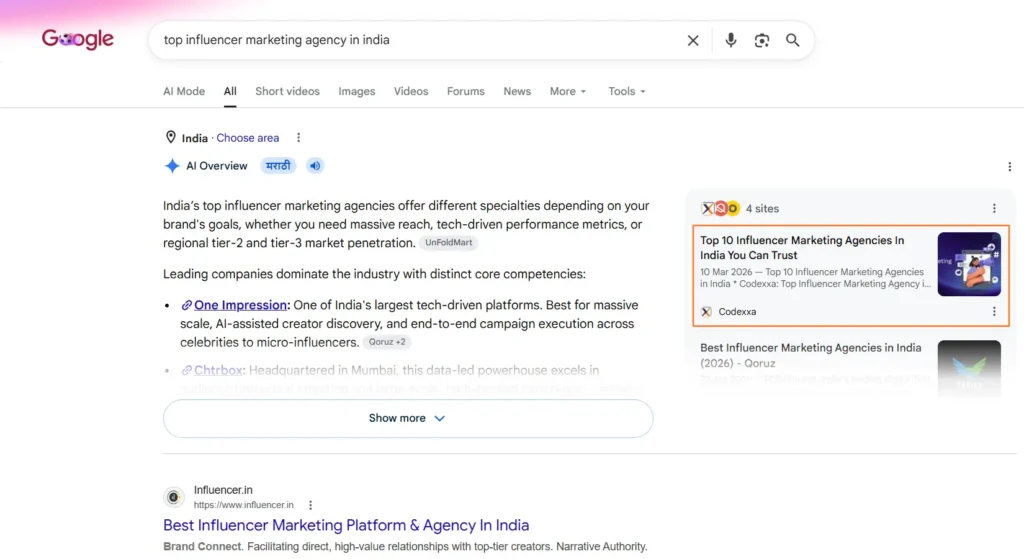Switch AI Overview to मराठी language

pyautogui.click(x=278, y=166)
